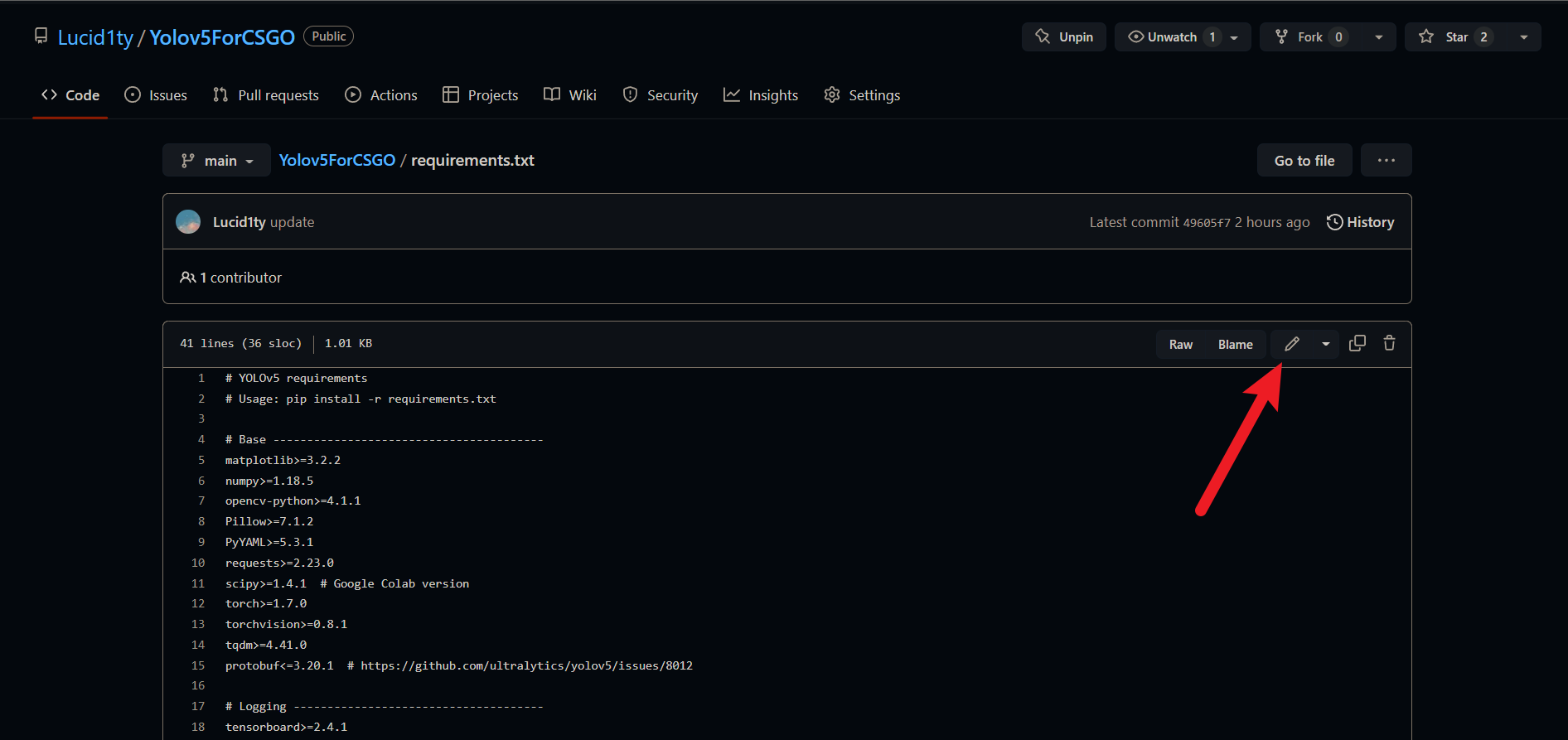The image size is (1568, 740).
Task: Select line number 5 for matplotlib
Action: (x=201, y=460)
